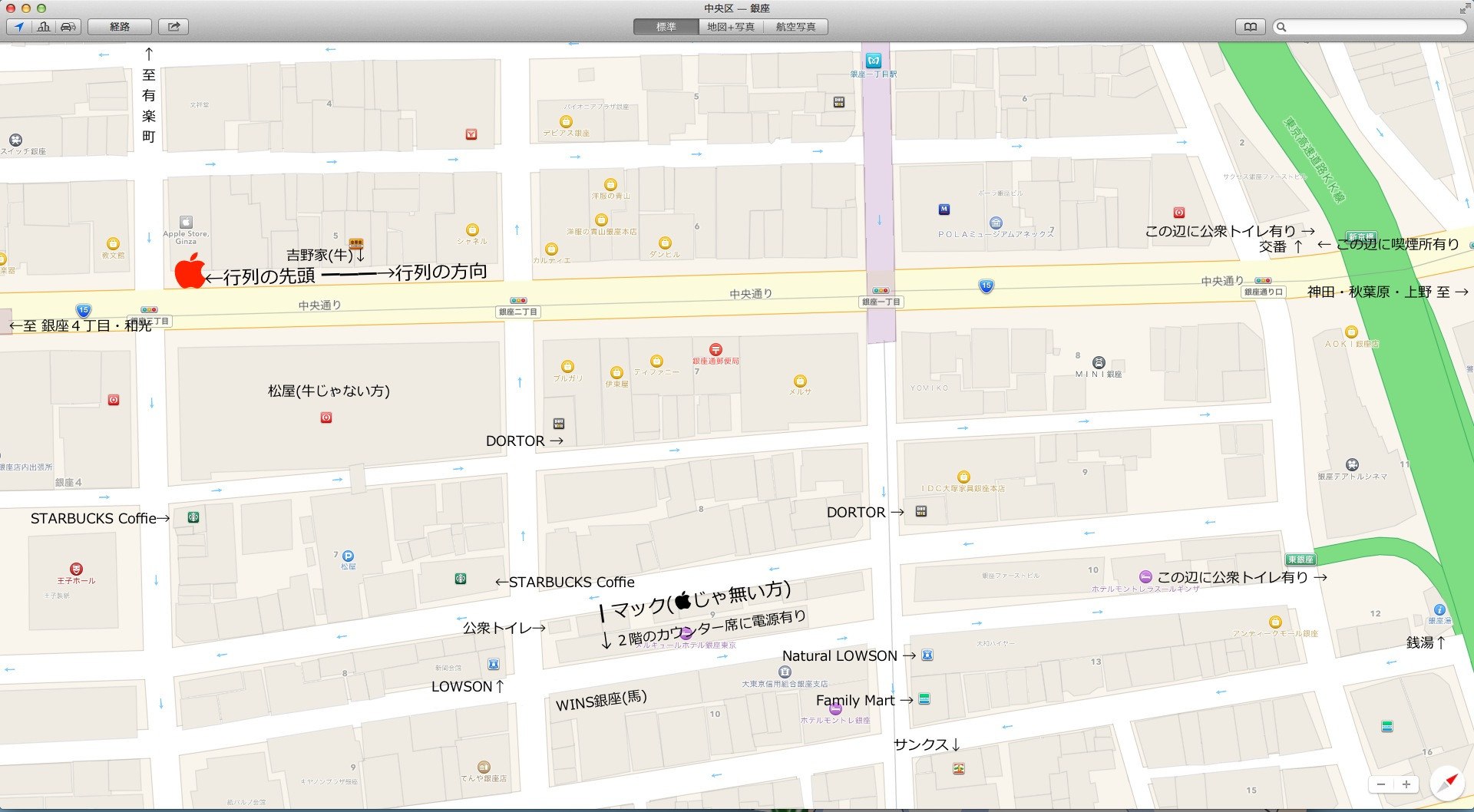Click the 銀座一丁目駅 metro station icon
Screen dimensions: 1474x812
coord(873,61)
